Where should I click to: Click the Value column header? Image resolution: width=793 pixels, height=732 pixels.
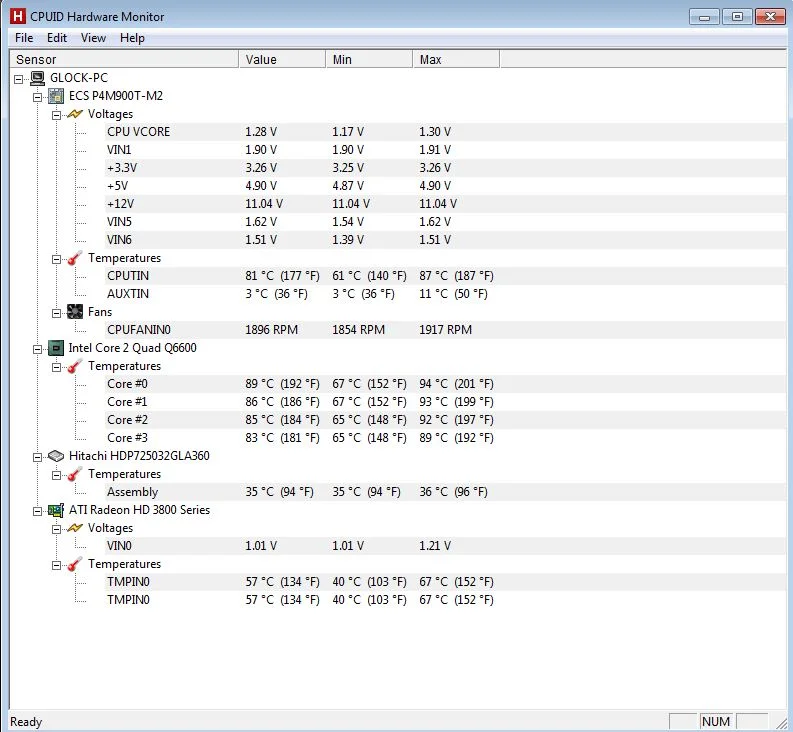coord(282,59)
